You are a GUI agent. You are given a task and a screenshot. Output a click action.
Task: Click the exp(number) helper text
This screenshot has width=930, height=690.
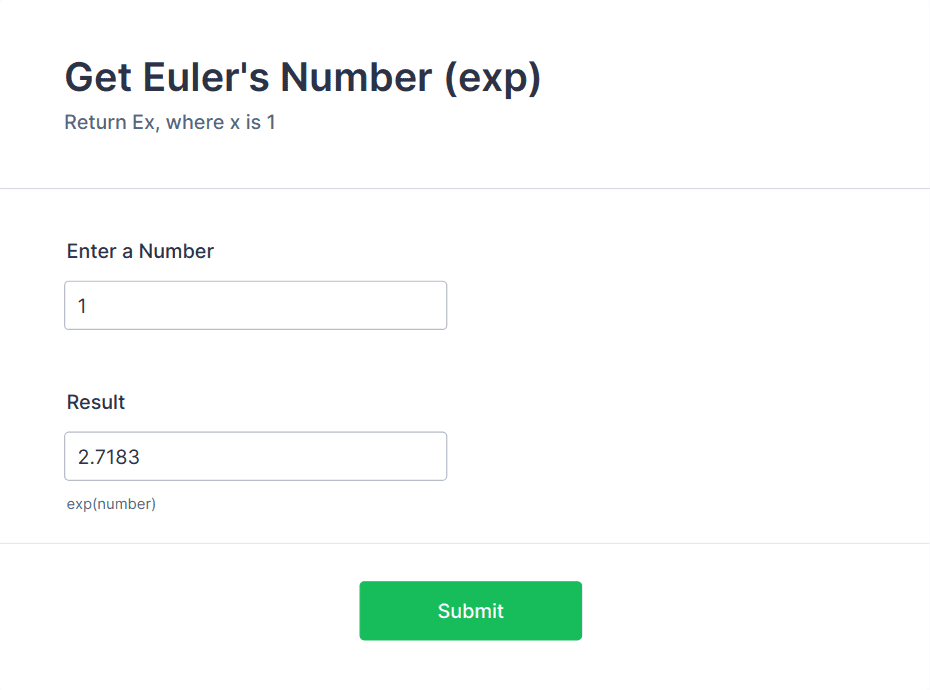tap(111, 503)
